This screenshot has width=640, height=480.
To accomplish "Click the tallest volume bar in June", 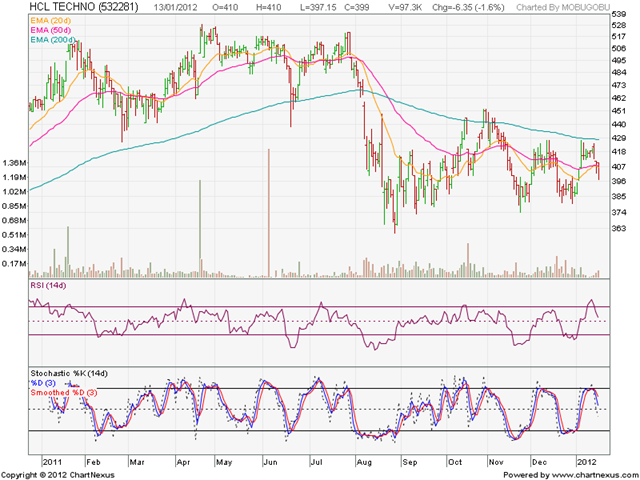I will (269, 213).
